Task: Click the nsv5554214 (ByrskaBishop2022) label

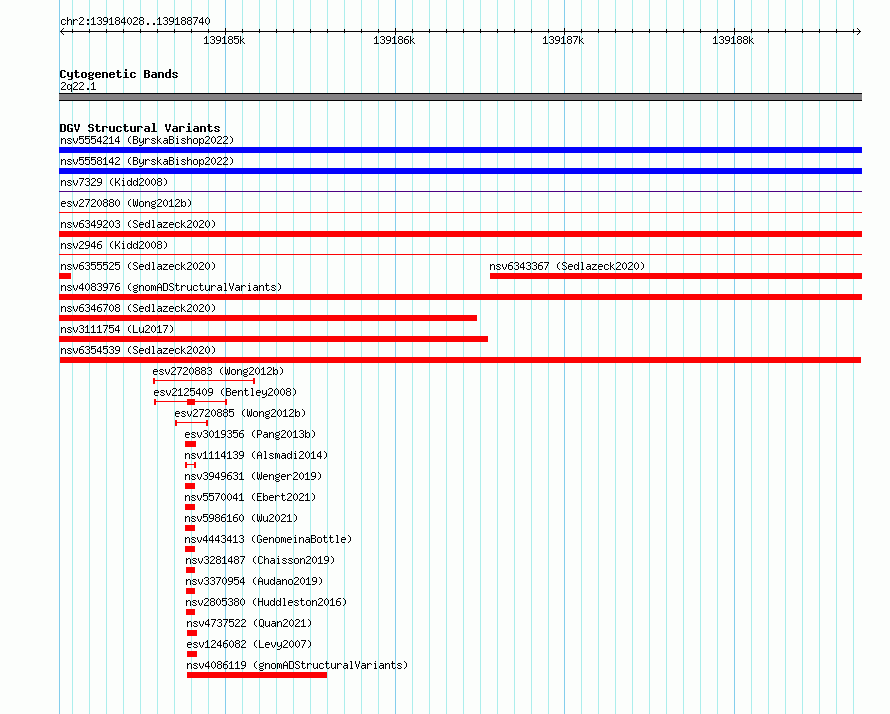Action: [147, 140]
